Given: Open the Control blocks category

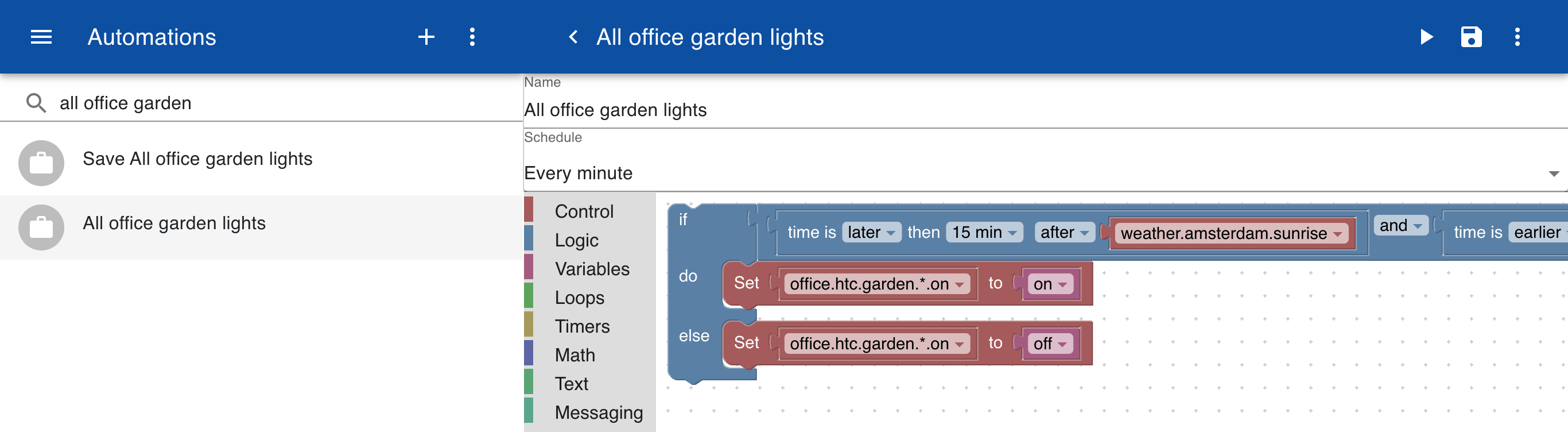Looking at the screenshot, I should point(584,211).
